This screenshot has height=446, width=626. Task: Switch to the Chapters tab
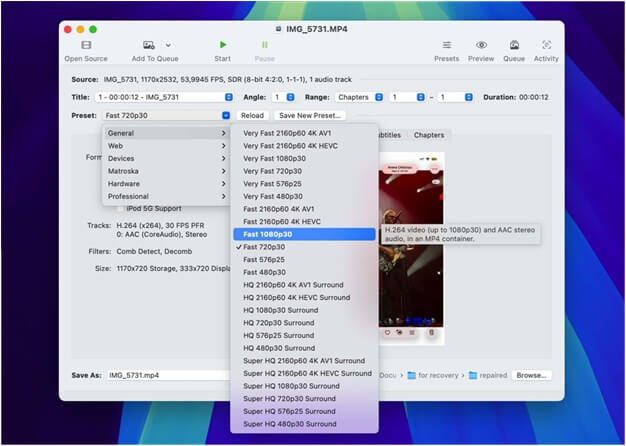coord(428,134)
